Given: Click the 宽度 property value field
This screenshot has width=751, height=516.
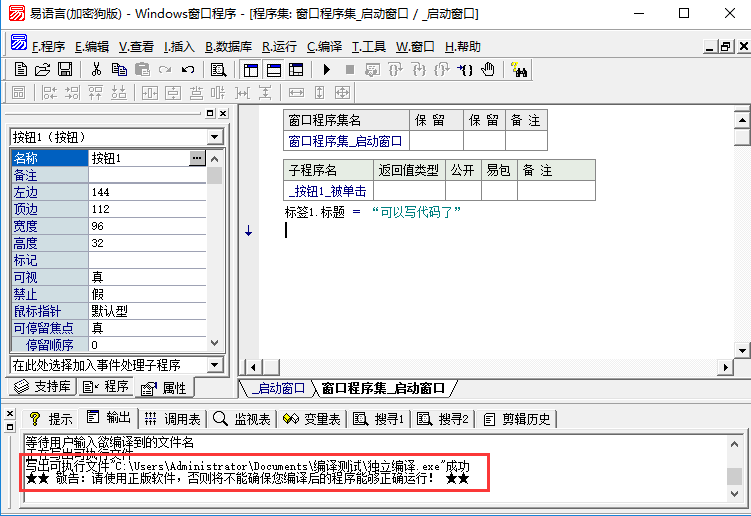Looking at the screenshot, I should tap(146, 226).
